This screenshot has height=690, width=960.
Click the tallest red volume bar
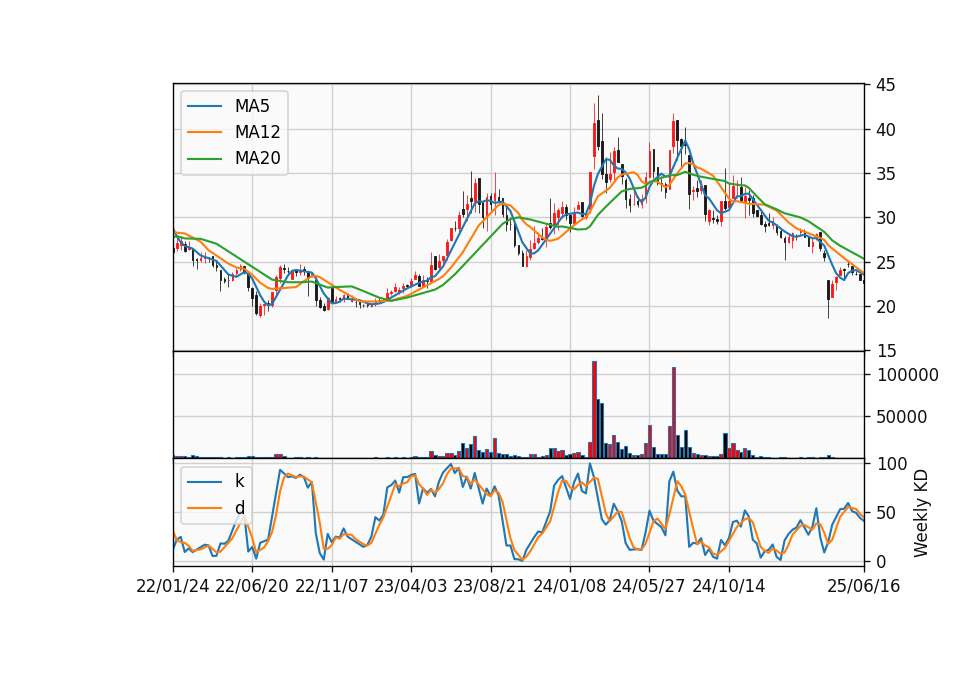(x=594, y=410)
